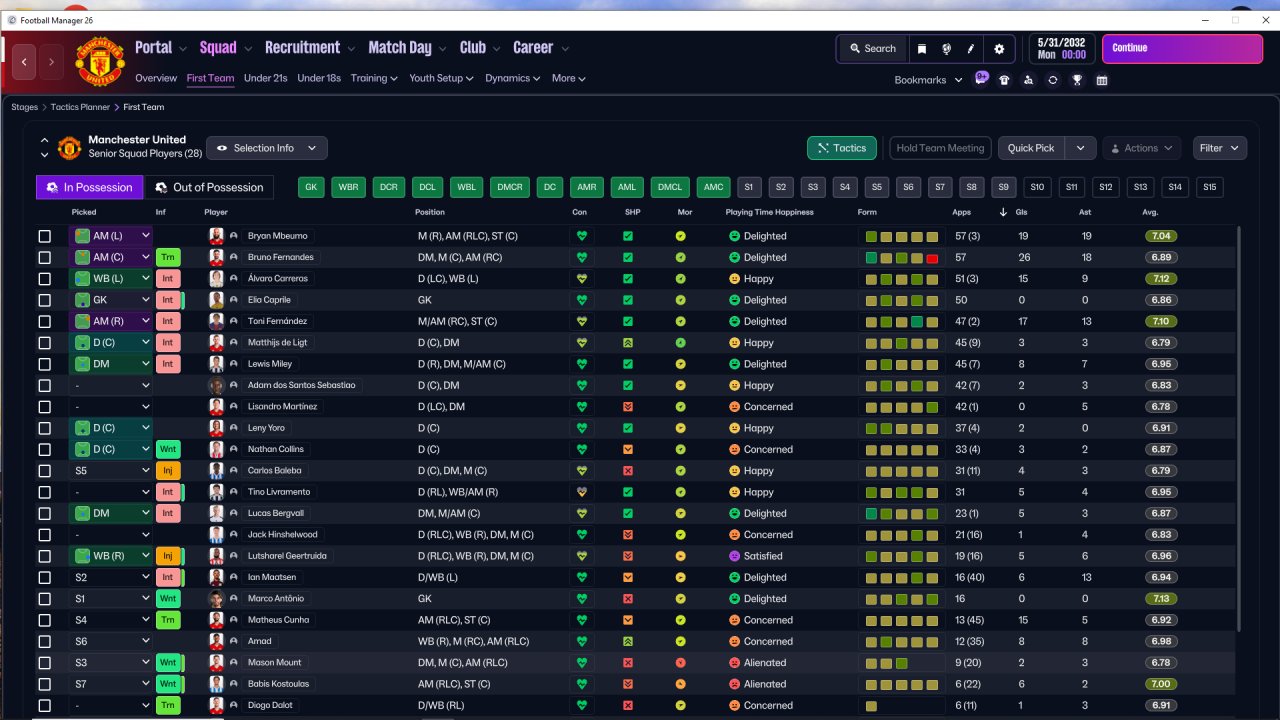Select the checkbox for Matthijs de Ligt
Screen dimensions: 1280x720
(44, 343)
